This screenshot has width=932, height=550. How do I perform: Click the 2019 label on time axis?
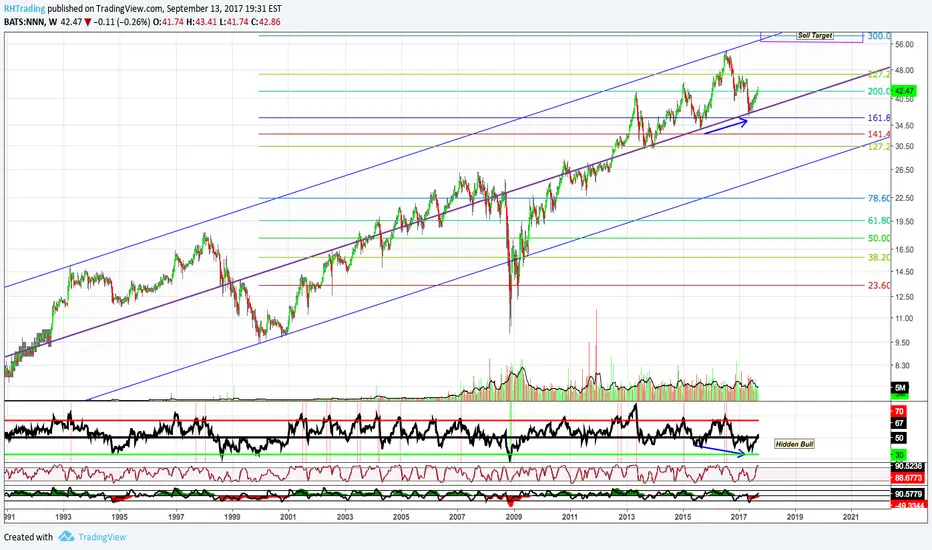[795, 517]
